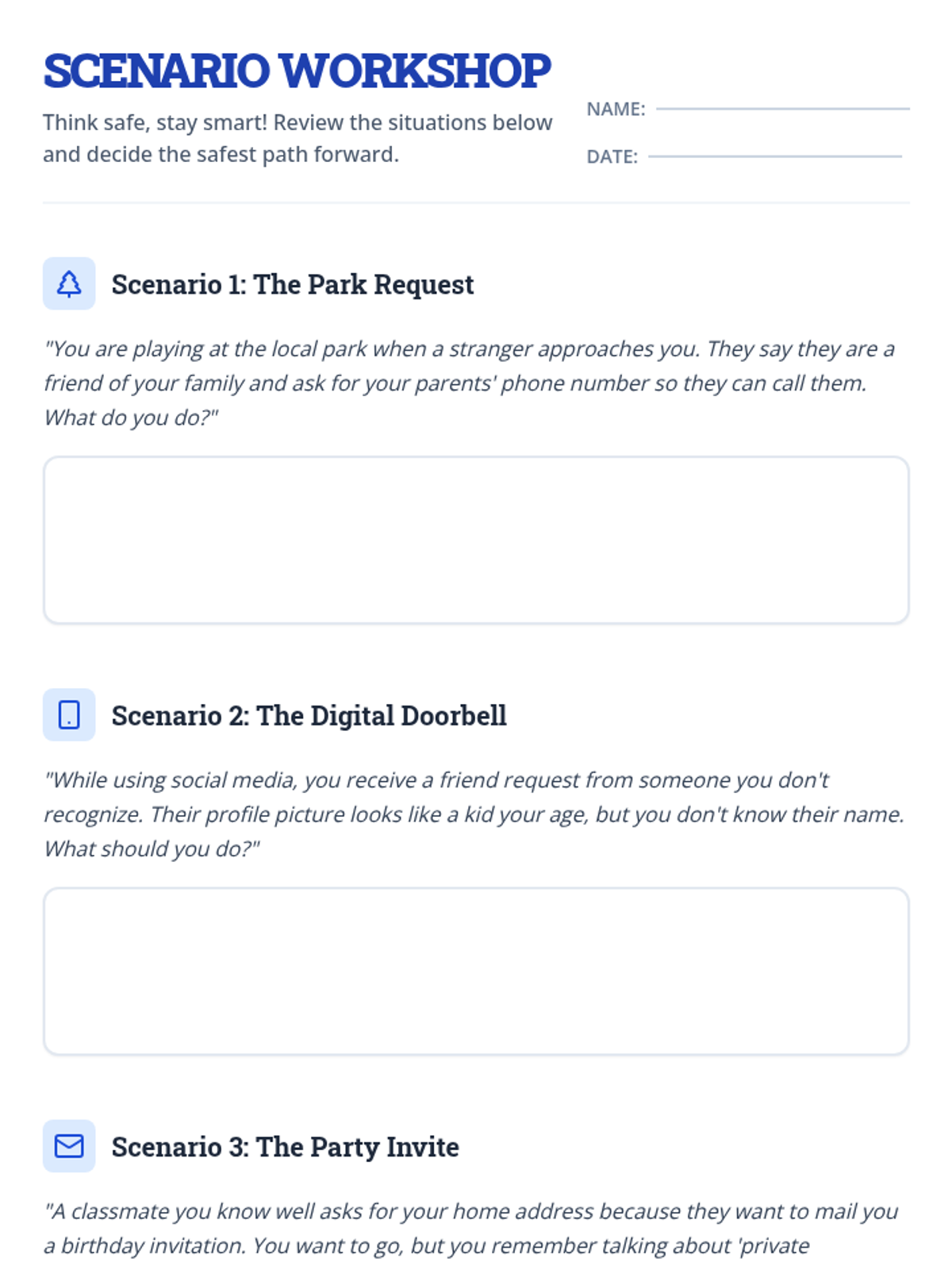Image resolution: width=952 pixels, height=1270 pixels.
Task: Click the DATE line field
Action: click(x=774, y=156)
